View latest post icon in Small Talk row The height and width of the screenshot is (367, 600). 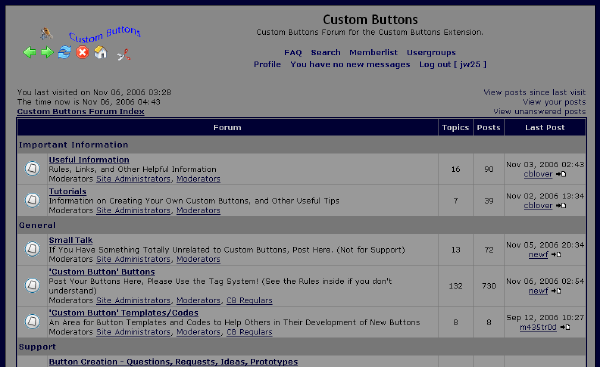[x=556, y=254]
